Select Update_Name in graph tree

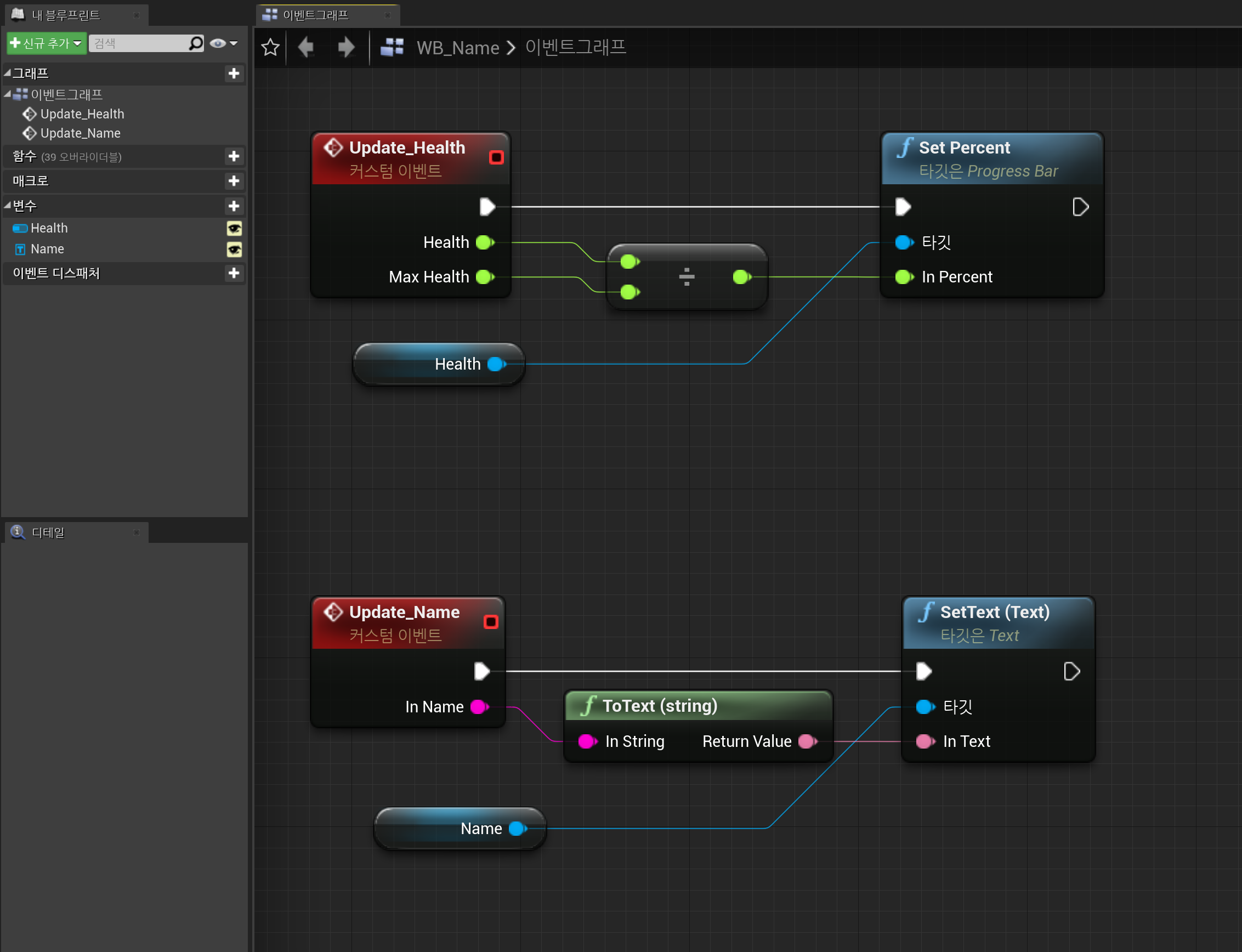coord(80,133)
